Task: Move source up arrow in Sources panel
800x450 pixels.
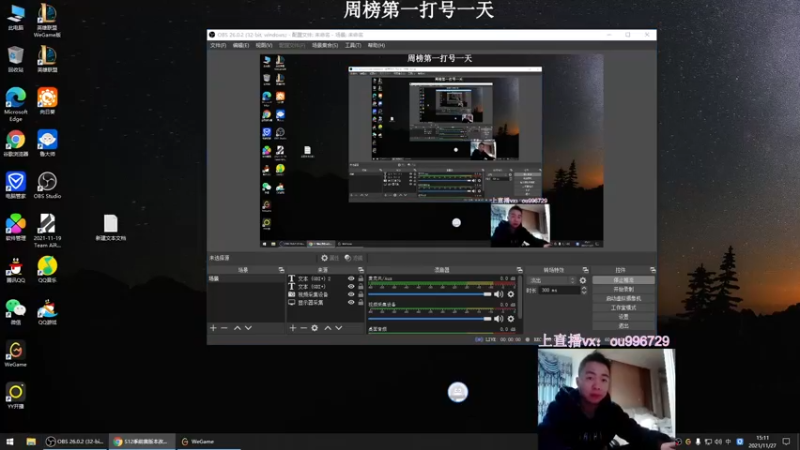Action: point(328,328)
